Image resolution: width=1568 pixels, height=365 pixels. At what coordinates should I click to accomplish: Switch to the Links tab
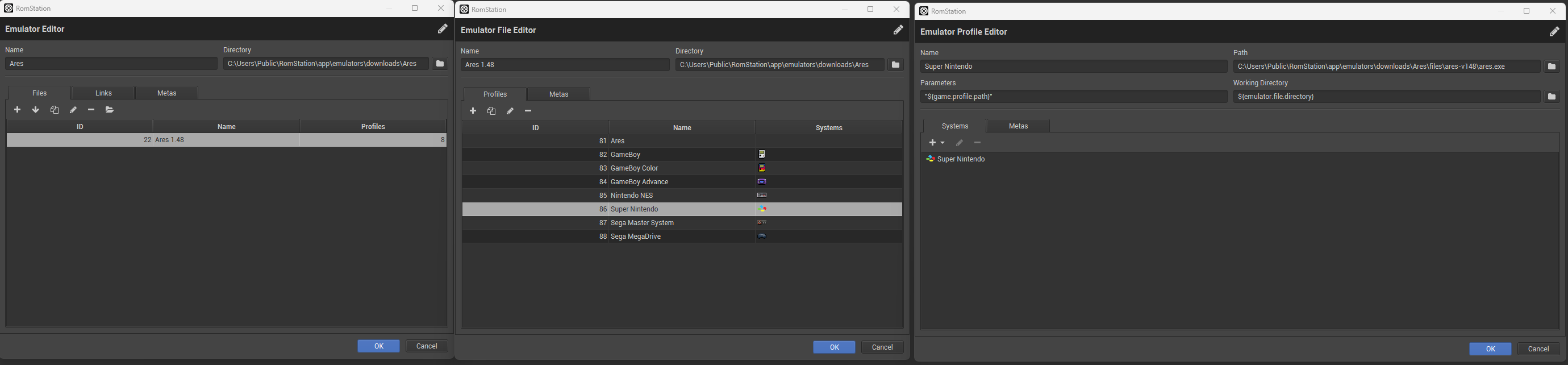[103, 93]
